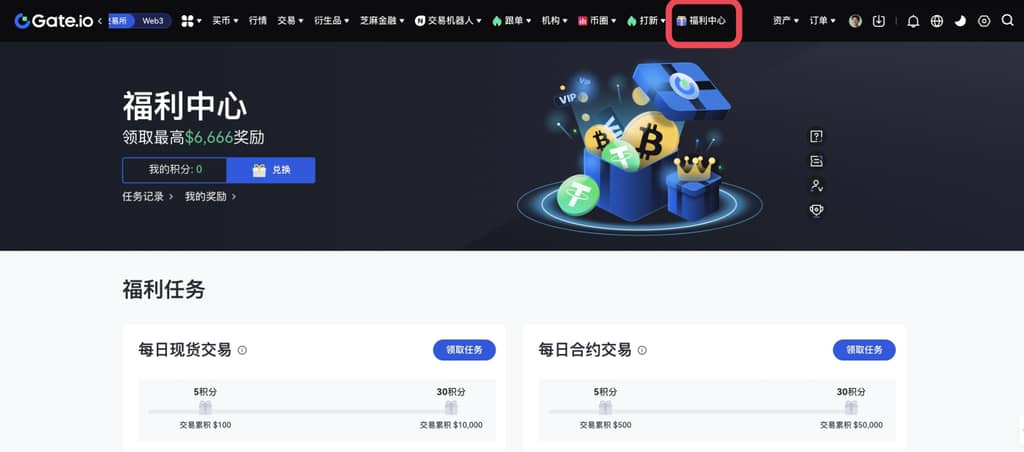
Task: Open the user avatar profile icon
Action: (855, 21)
